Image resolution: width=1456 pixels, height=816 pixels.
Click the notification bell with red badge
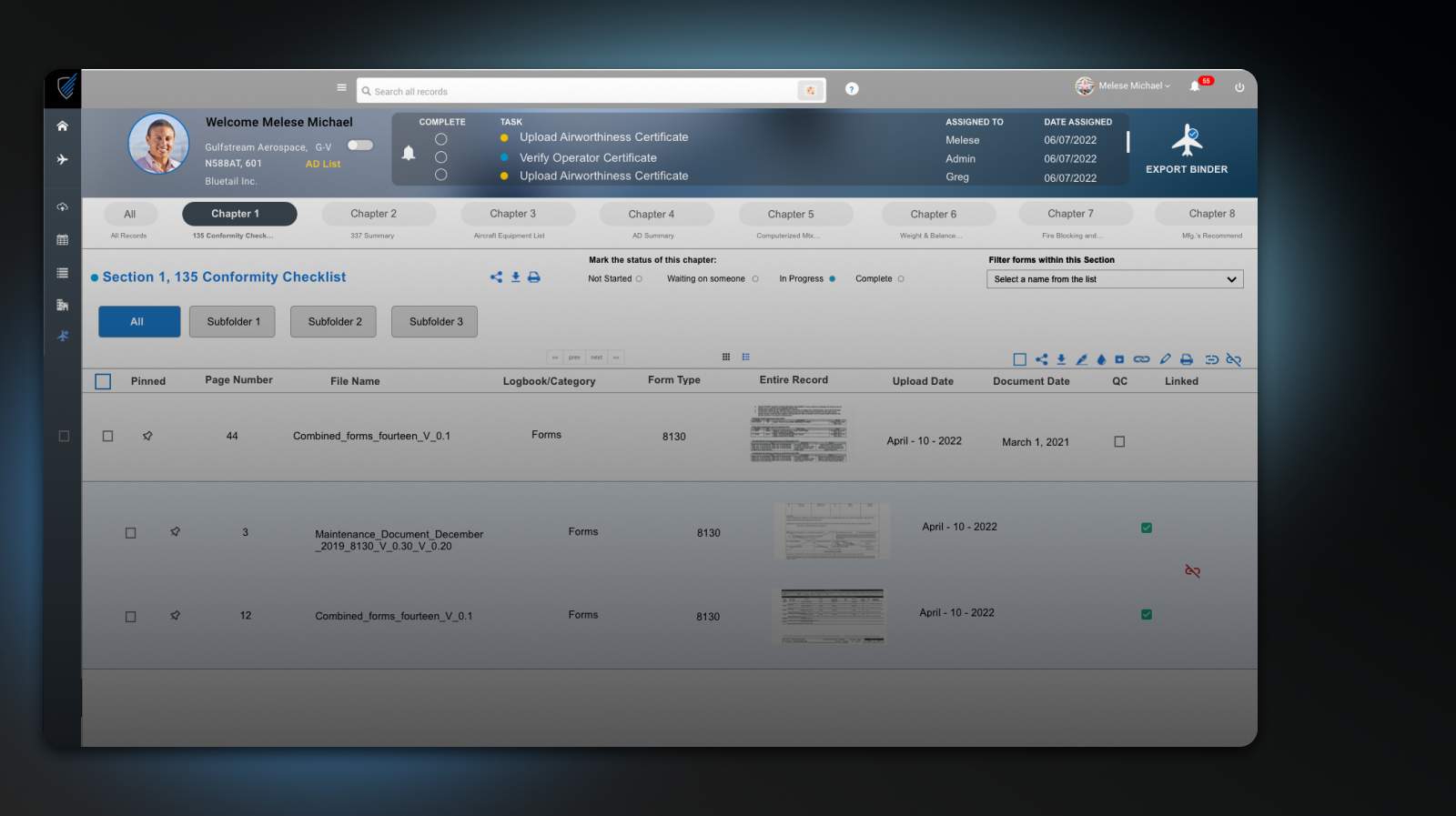1195,86
